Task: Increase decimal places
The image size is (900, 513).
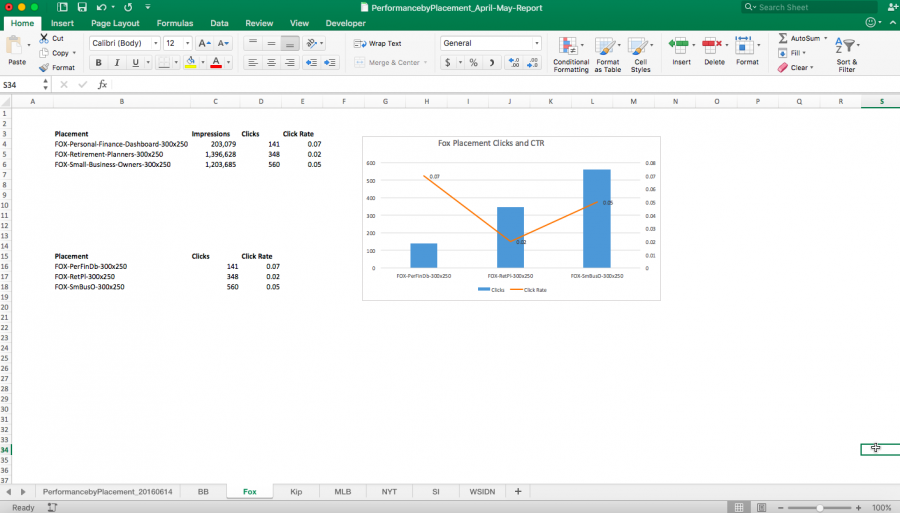Action: [514, 63]
